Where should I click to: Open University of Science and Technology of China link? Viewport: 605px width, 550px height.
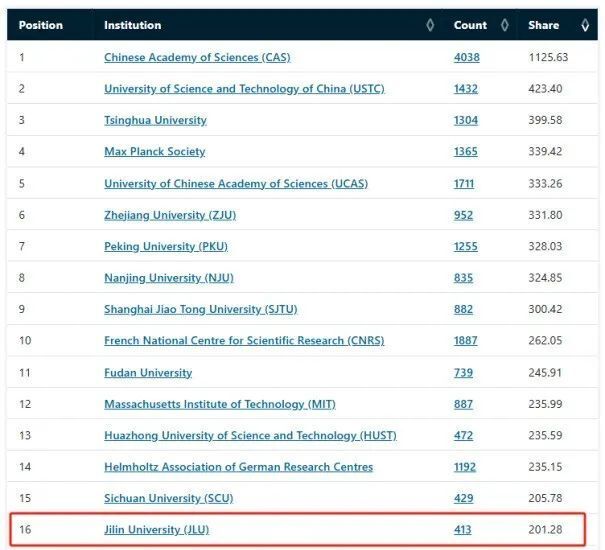pyautogui.click(x=244, y=89)
